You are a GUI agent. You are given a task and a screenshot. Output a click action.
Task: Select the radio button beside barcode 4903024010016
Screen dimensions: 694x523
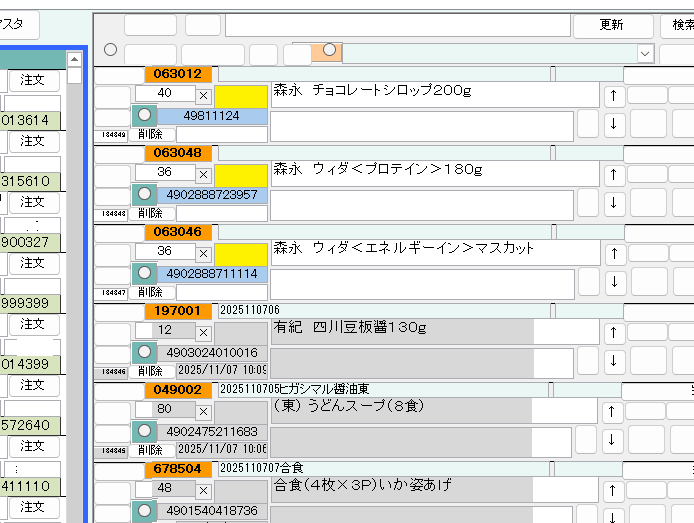click(144, 352)
